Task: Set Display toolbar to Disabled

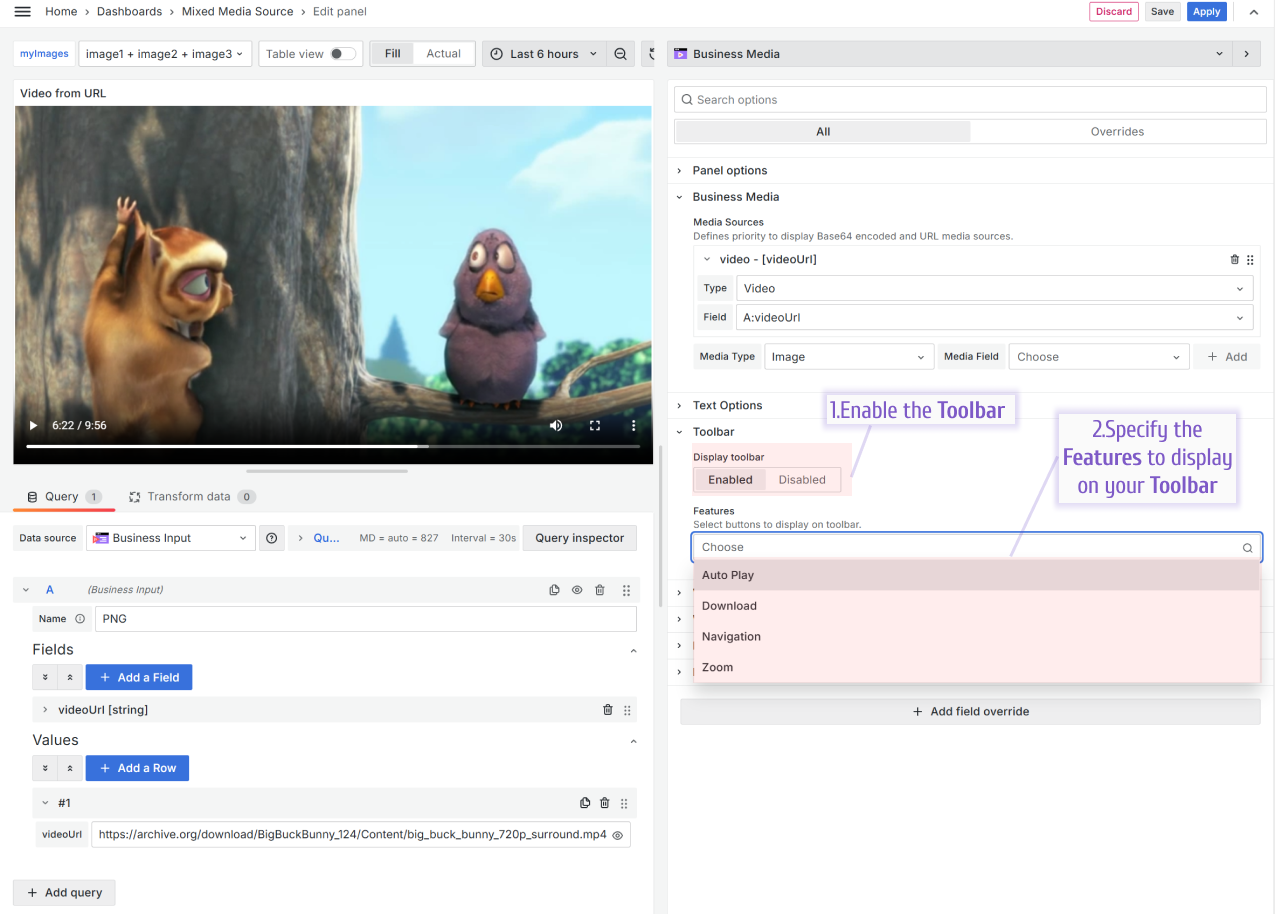Action: click(x=802, y=480)
